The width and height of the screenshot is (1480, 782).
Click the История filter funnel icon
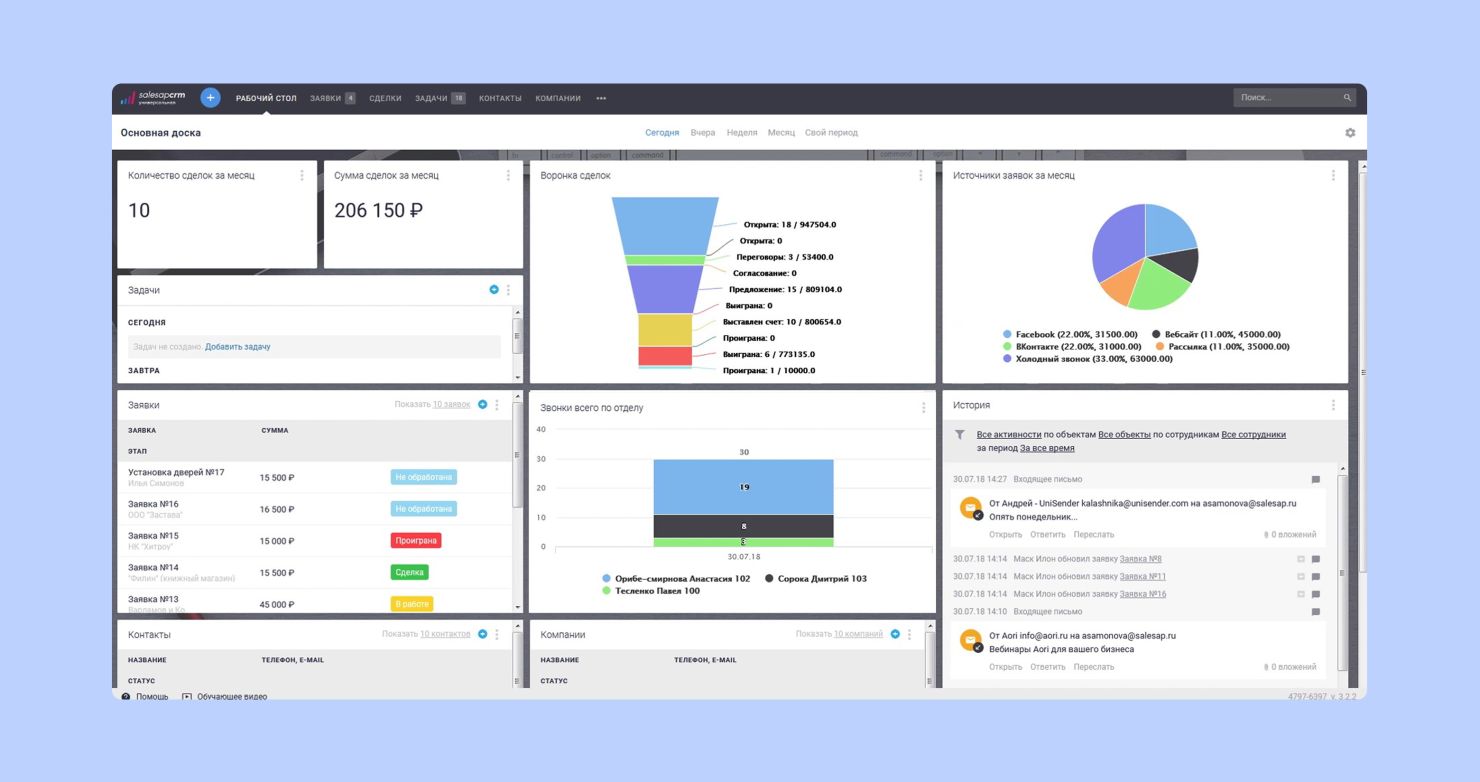click(960, 435)
